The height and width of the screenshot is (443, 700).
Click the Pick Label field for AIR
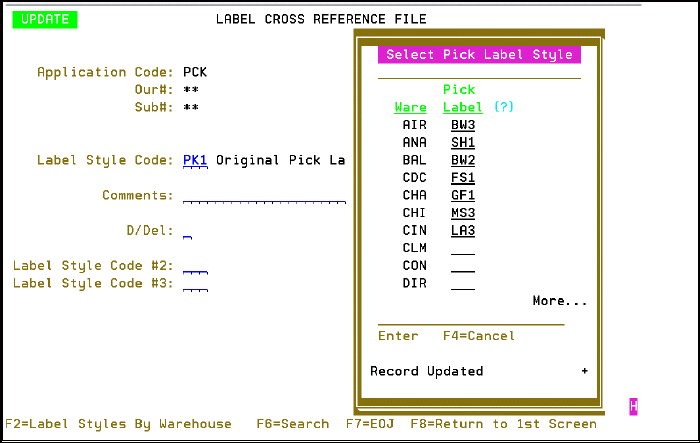pyautogui.click(x=462, y=125)
